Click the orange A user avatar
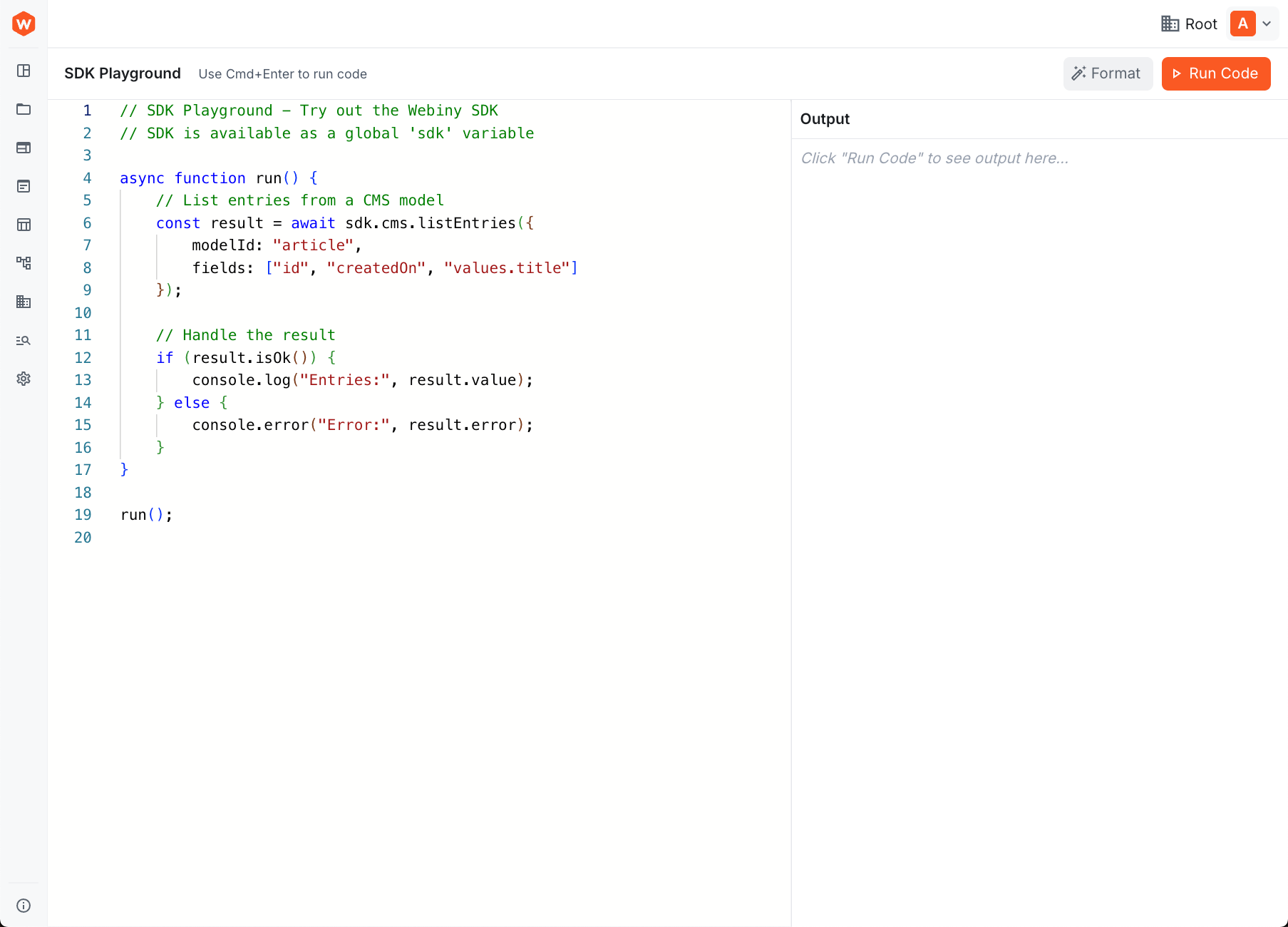This screenshot has height=927, width=1288. pos(1242,24)
